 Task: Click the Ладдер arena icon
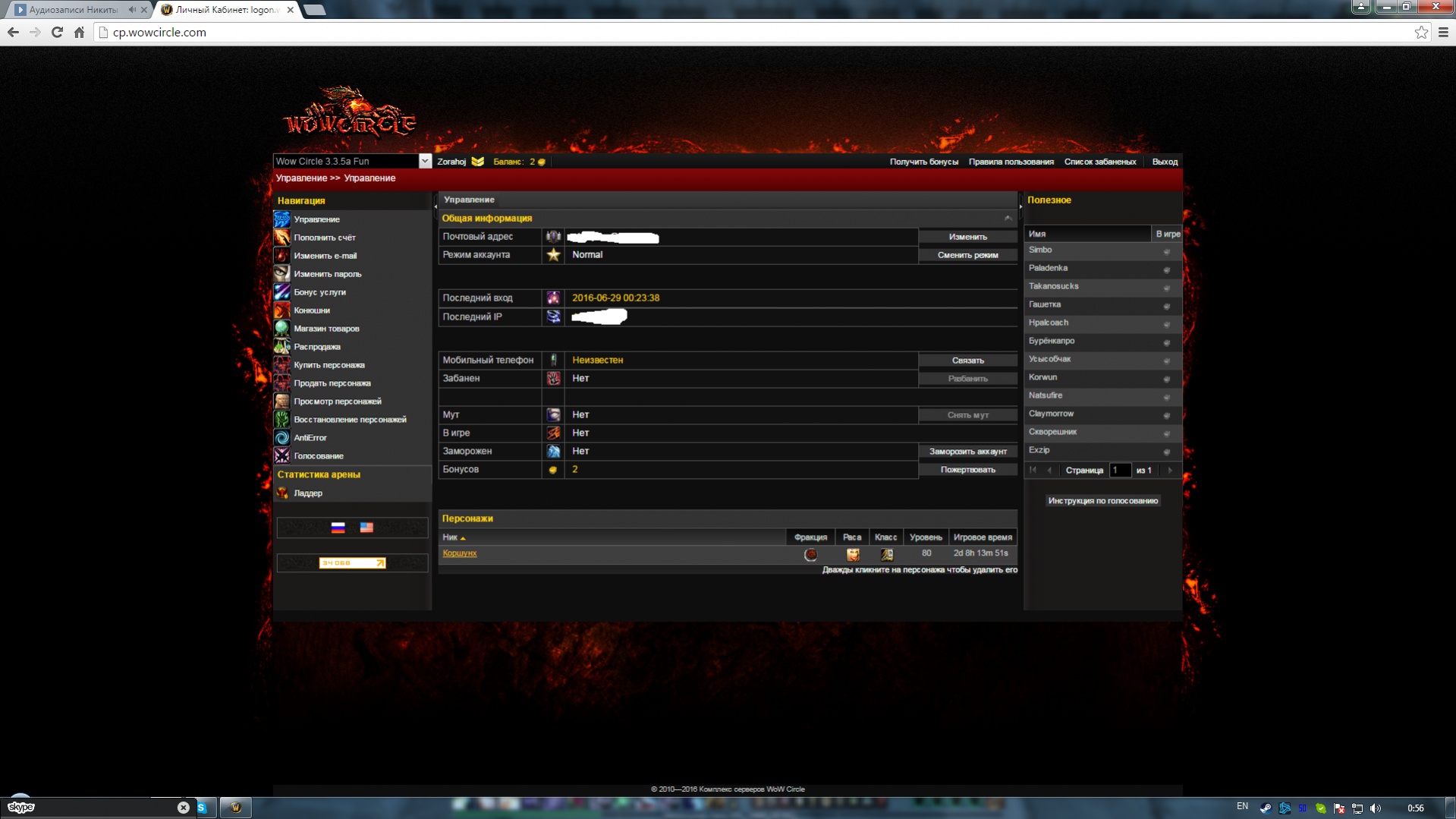coord(281,493)
